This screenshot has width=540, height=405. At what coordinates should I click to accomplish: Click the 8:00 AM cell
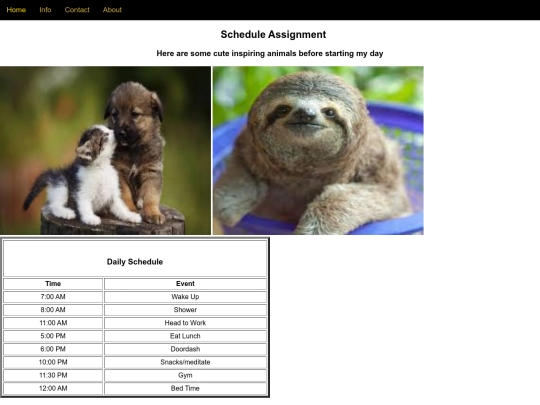click(53, 310)
